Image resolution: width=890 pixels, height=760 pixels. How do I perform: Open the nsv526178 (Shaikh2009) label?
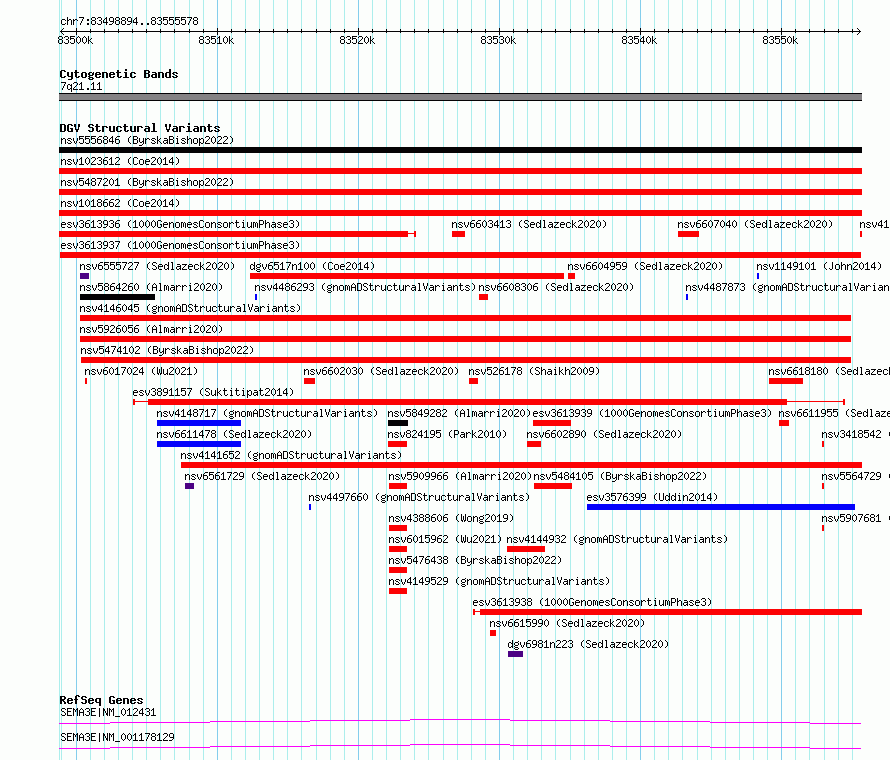pyautogui.click(x=534, y=371)
